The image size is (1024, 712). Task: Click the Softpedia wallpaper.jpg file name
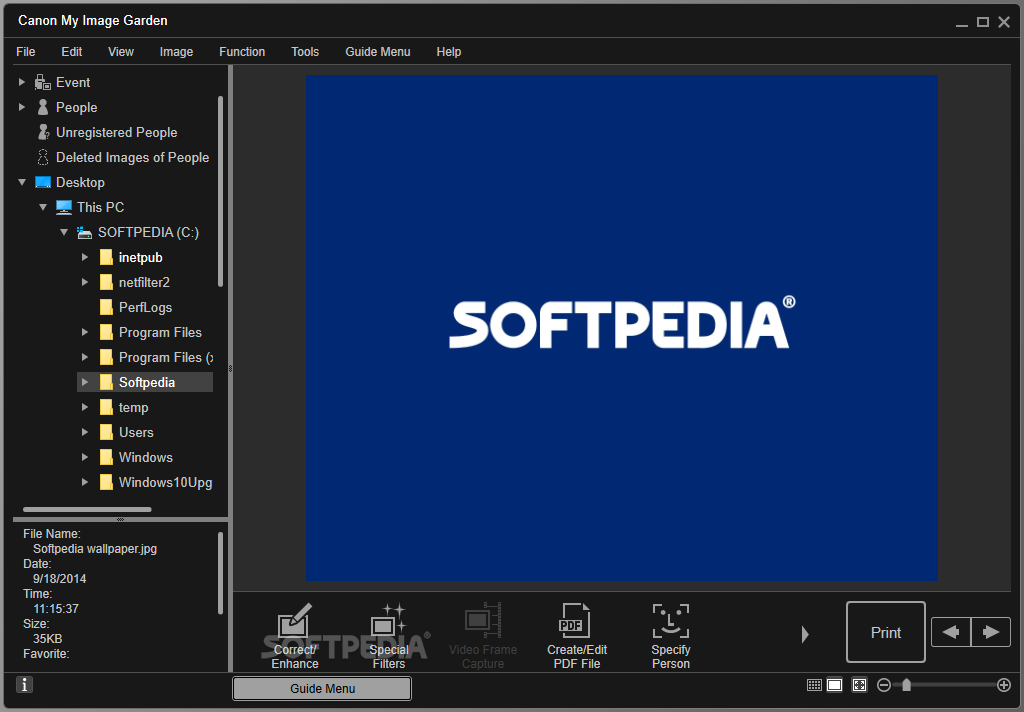[95, 549]
